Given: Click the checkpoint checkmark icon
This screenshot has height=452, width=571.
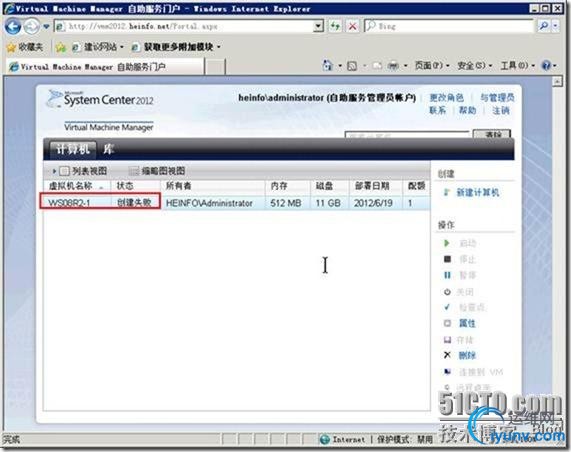Looking at the screenshot, I should point(447,307).
